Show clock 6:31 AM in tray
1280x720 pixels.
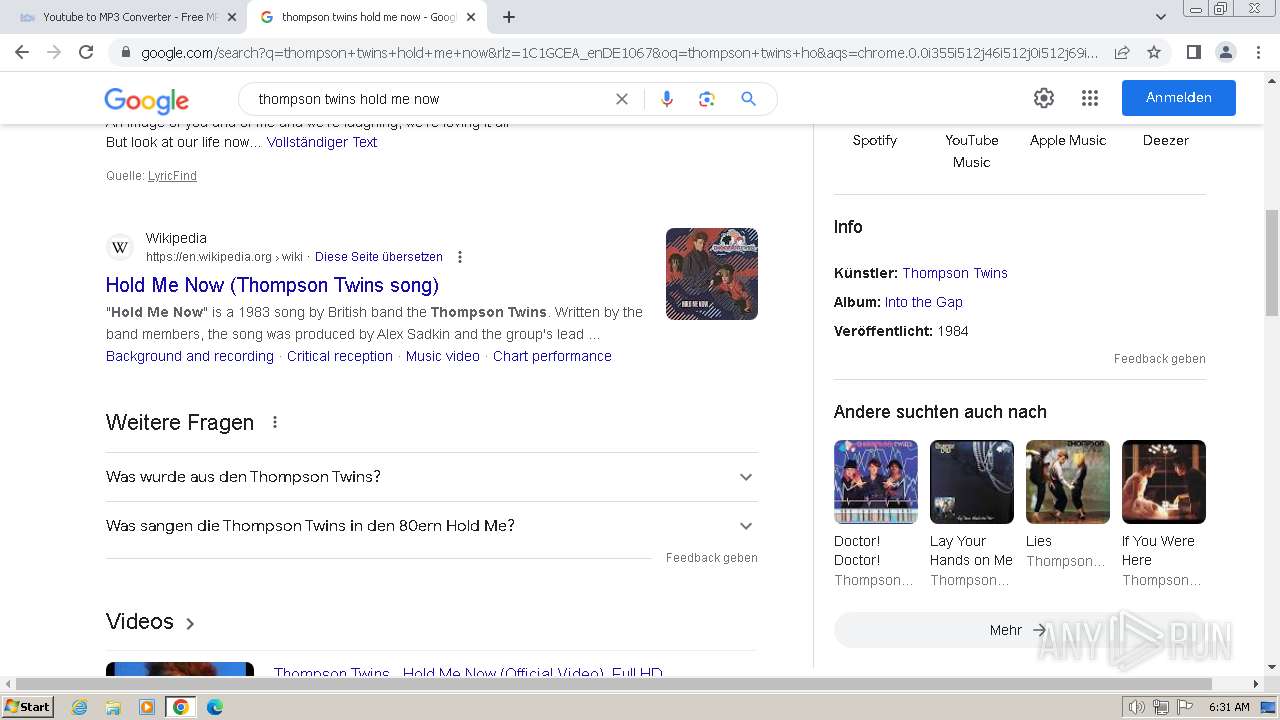[x=1229, y=707]
